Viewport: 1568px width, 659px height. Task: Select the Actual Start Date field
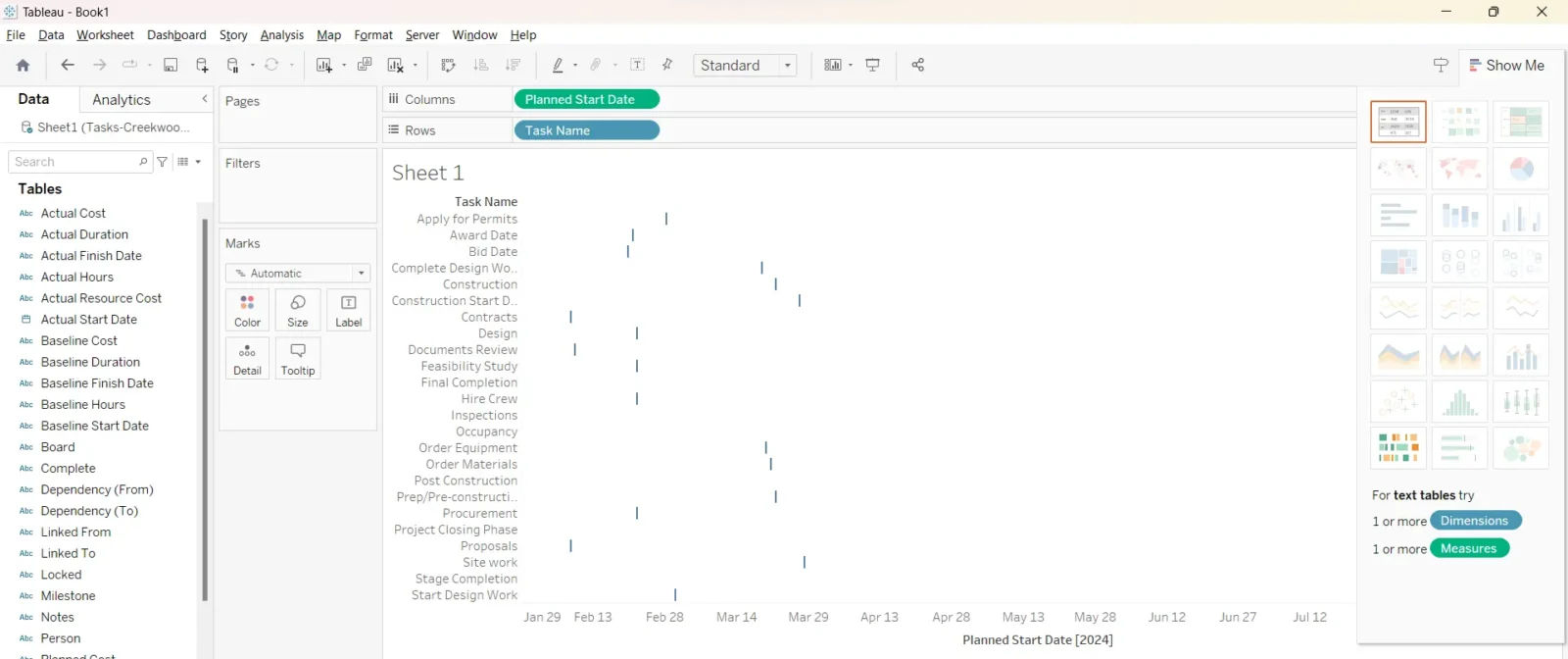(x=89, y=320)
